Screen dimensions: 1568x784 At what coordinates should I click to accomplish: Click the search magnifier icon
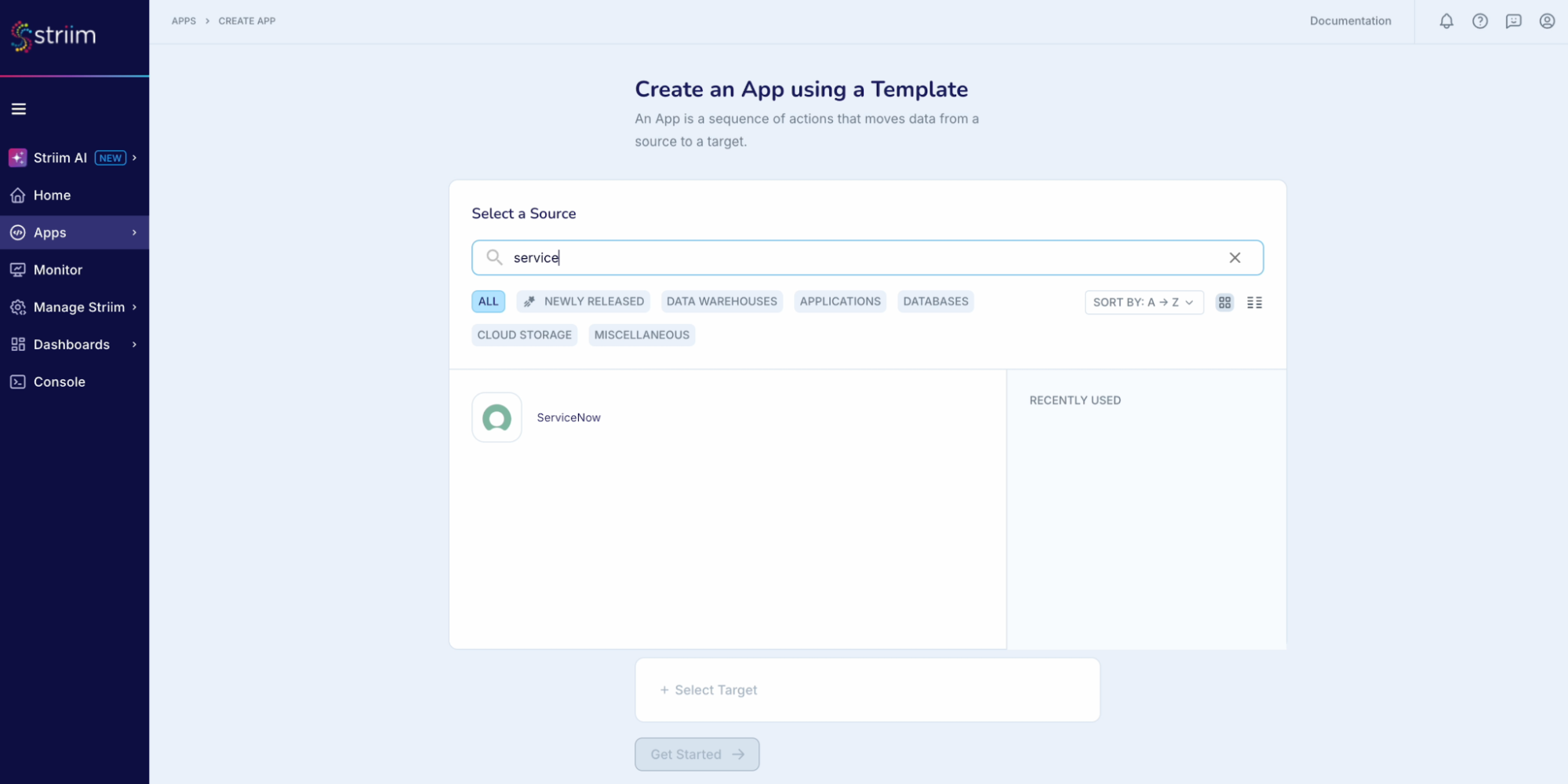[x=494, y=257]
